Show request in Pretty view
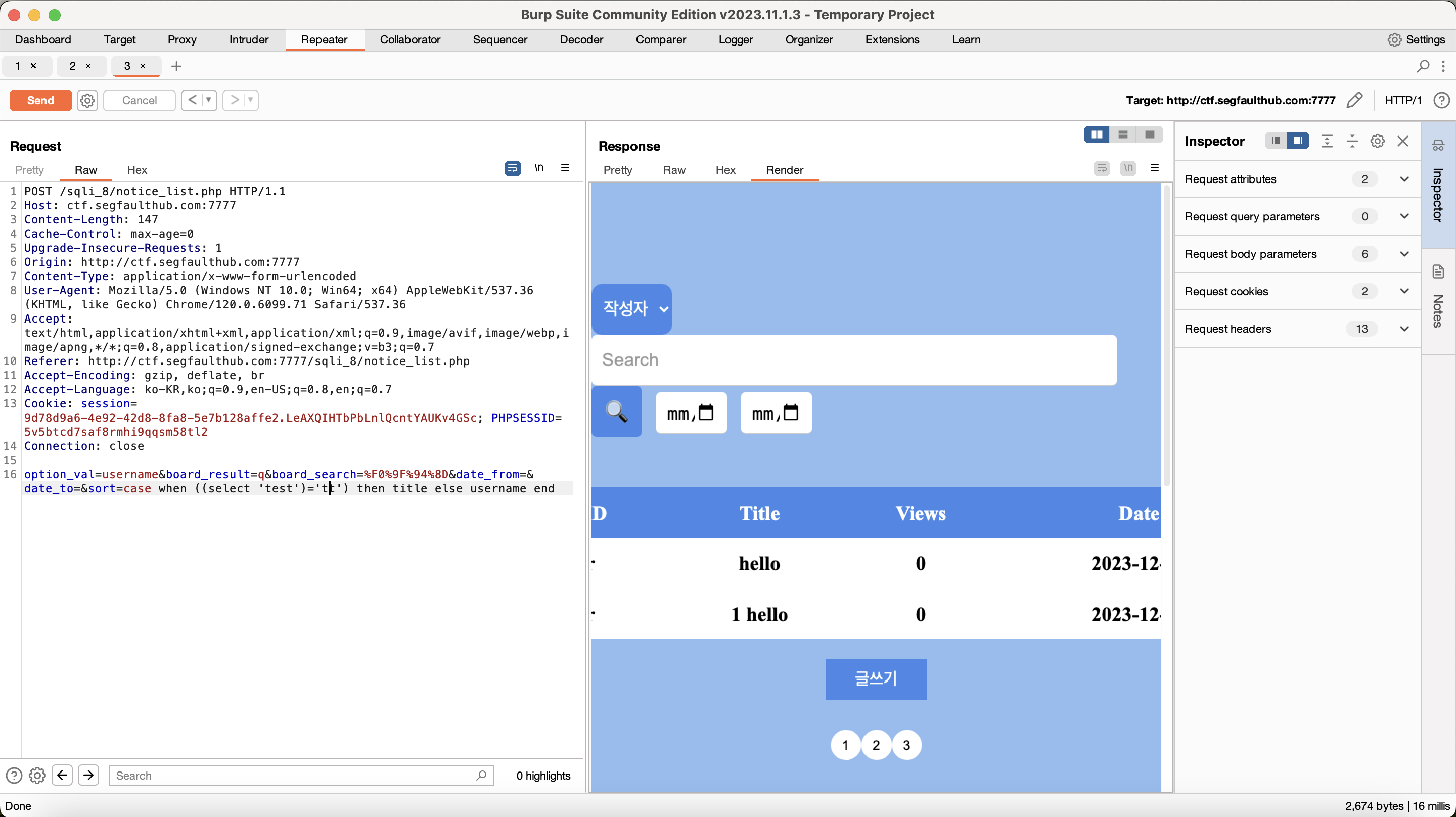 29,170
